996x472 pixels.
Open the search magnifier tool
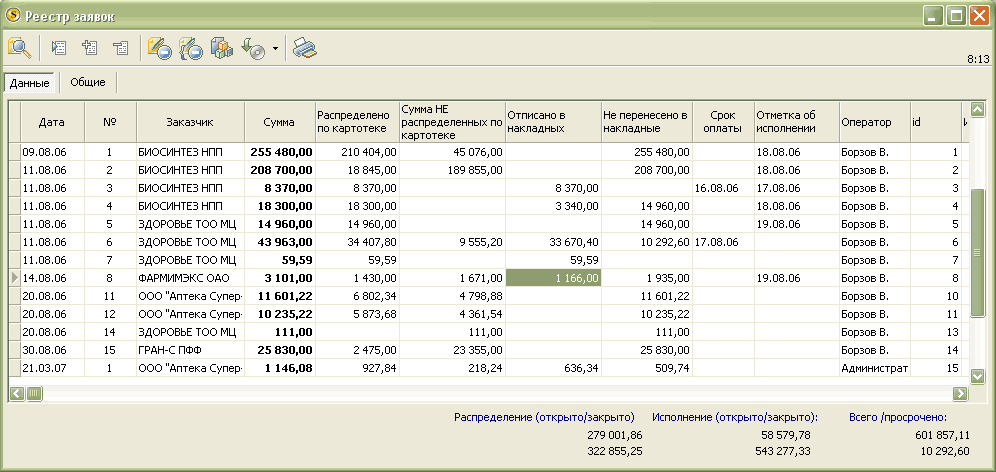click(19, 48)
